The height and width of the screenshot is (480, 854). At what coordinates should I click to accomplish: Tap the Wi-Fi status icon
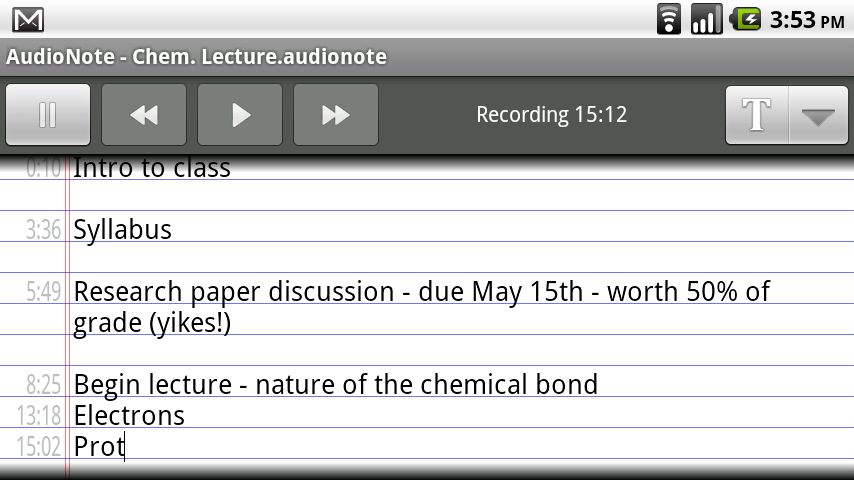[x=669, y=19]
